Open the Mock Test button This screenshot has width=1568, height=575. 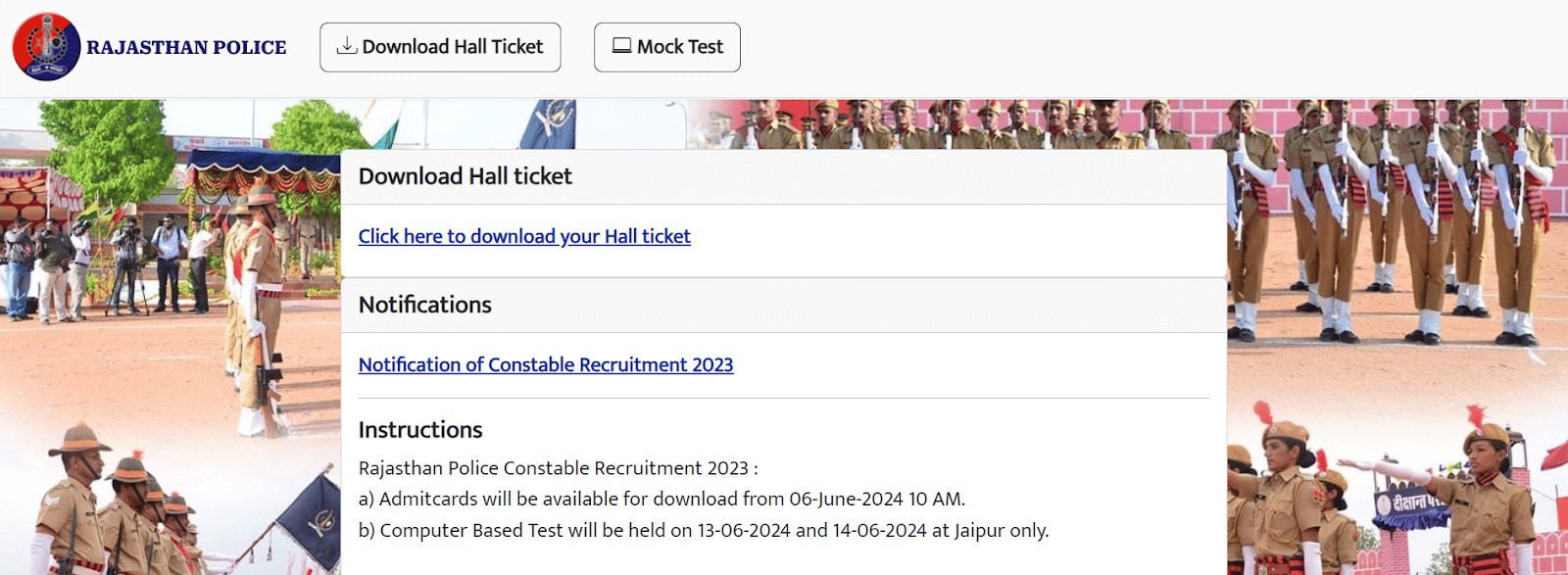click(x=667, y=47)
